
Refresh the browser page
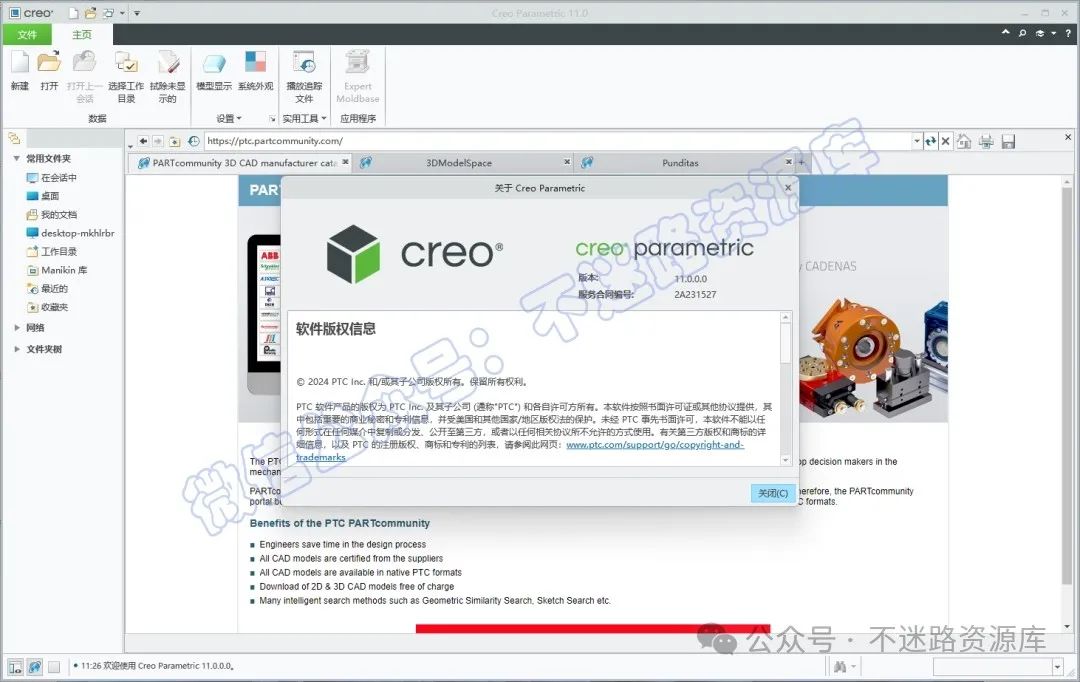click(931, 141)
